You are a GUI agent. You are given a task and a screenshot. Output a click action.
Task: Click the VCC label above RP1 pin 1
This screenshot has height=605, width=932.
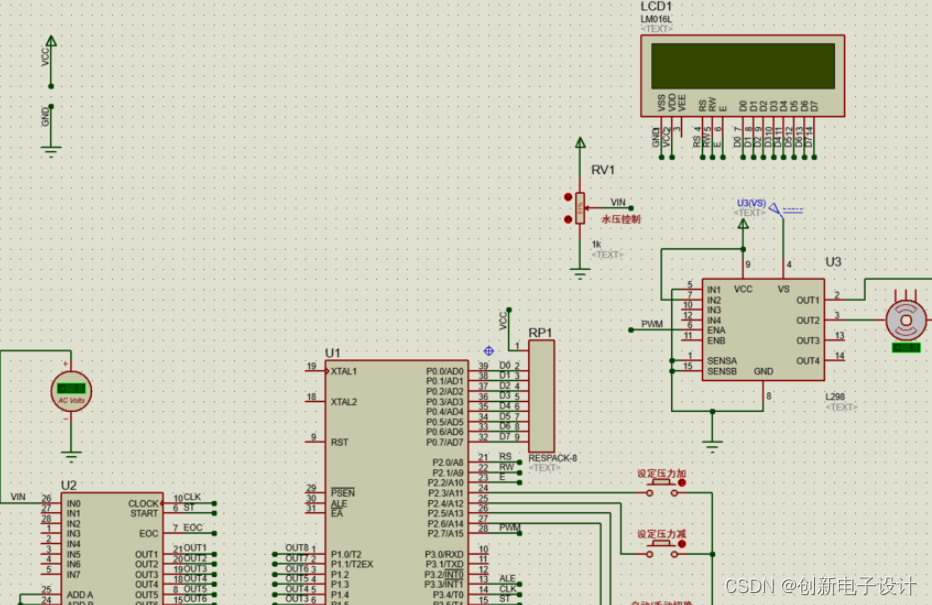point(503,321)
